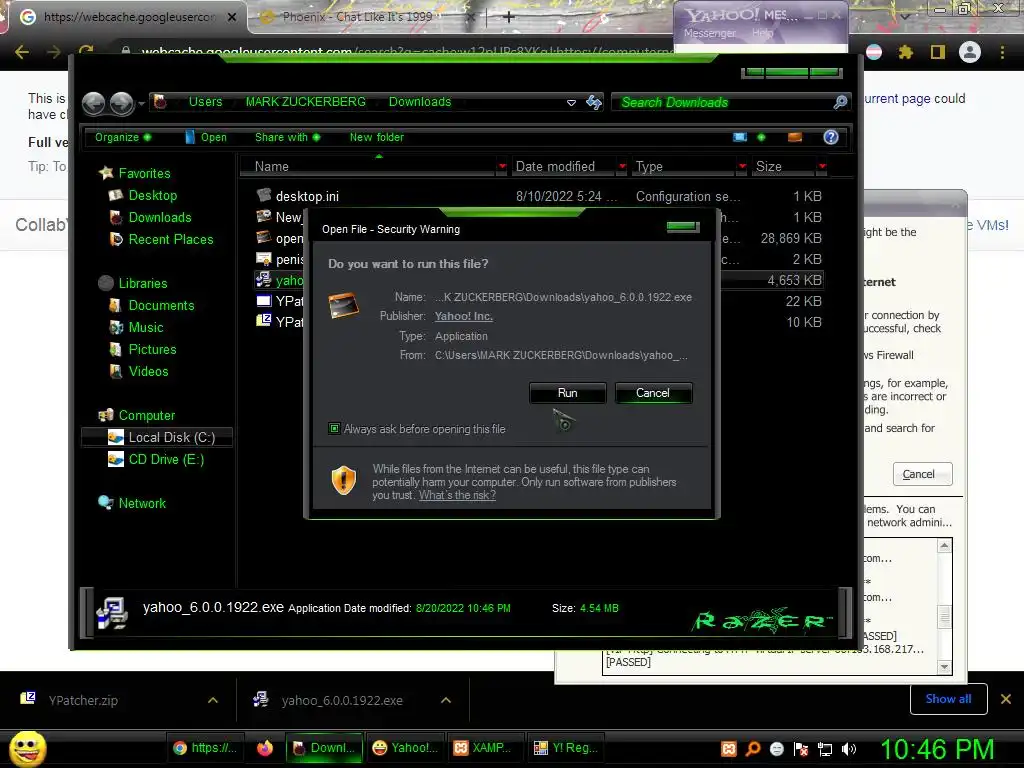Click the magnifier tray icon
This screenshot has width=1024, height=768.
point(753,748)
